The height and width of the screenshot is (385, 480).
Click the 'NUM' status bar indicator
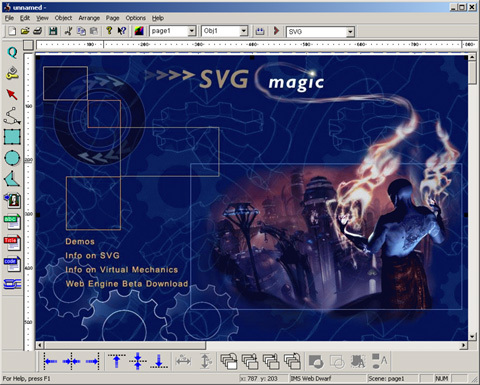point(442,379)
